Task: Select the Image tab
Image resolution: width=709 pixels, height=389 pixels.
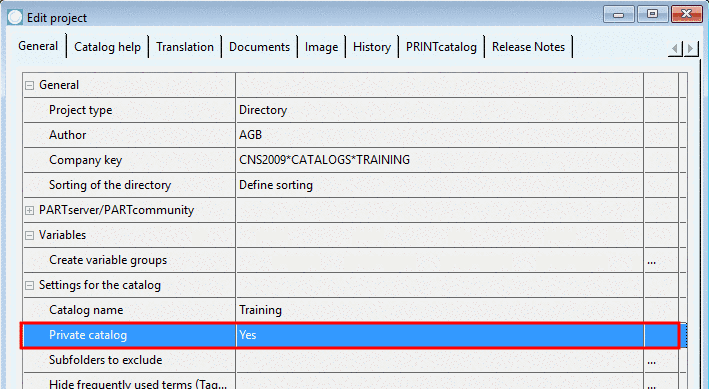Action: coord(321,47)
